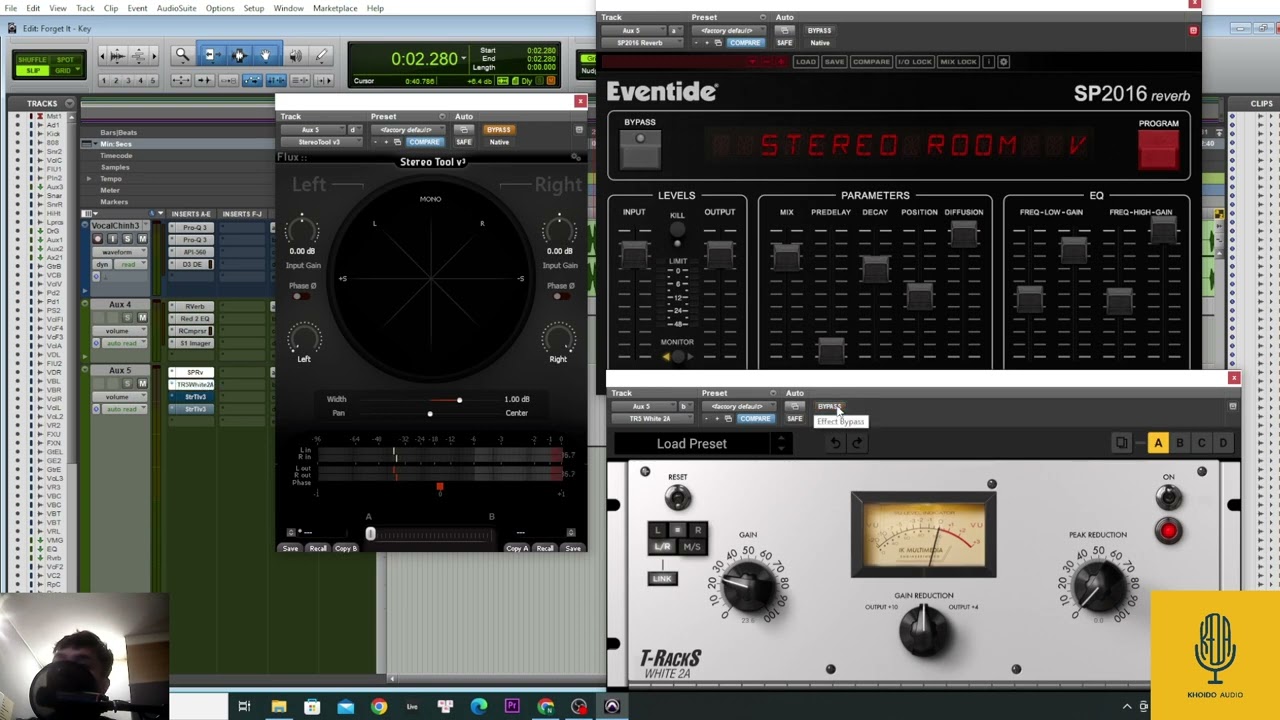Click the Width slider handle in Stereo Tool
The width and height of the screenshot is (1280, 720).
coord(459,400)
